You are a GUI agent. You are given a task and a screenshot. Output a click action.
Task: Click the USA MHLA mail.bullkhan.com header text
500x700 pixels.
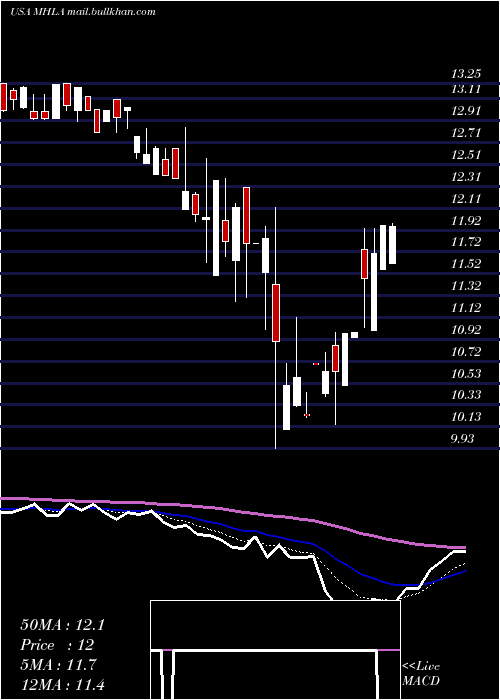tap(83, 12)
